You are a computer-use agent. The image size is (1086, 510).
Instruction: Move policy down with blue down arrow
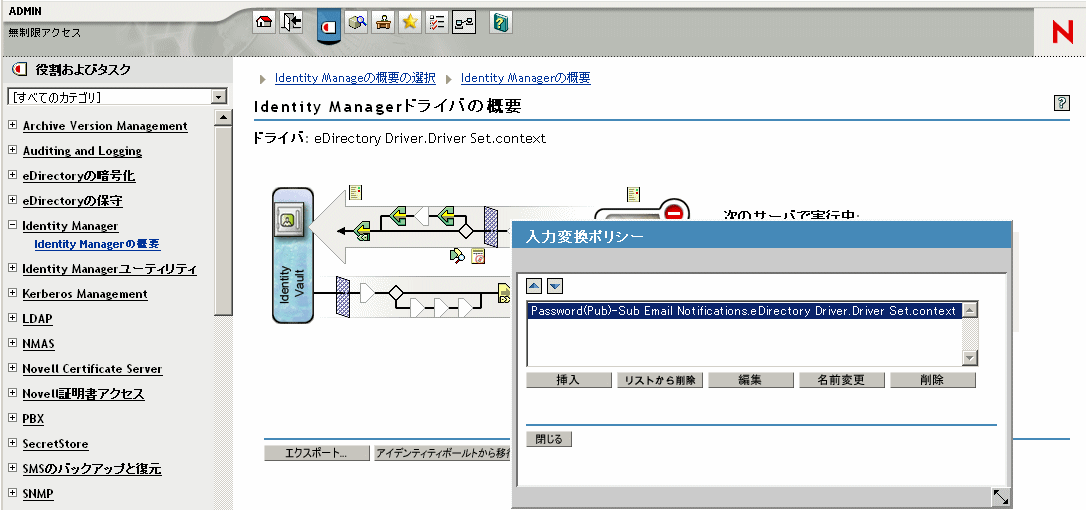[555, 285]
